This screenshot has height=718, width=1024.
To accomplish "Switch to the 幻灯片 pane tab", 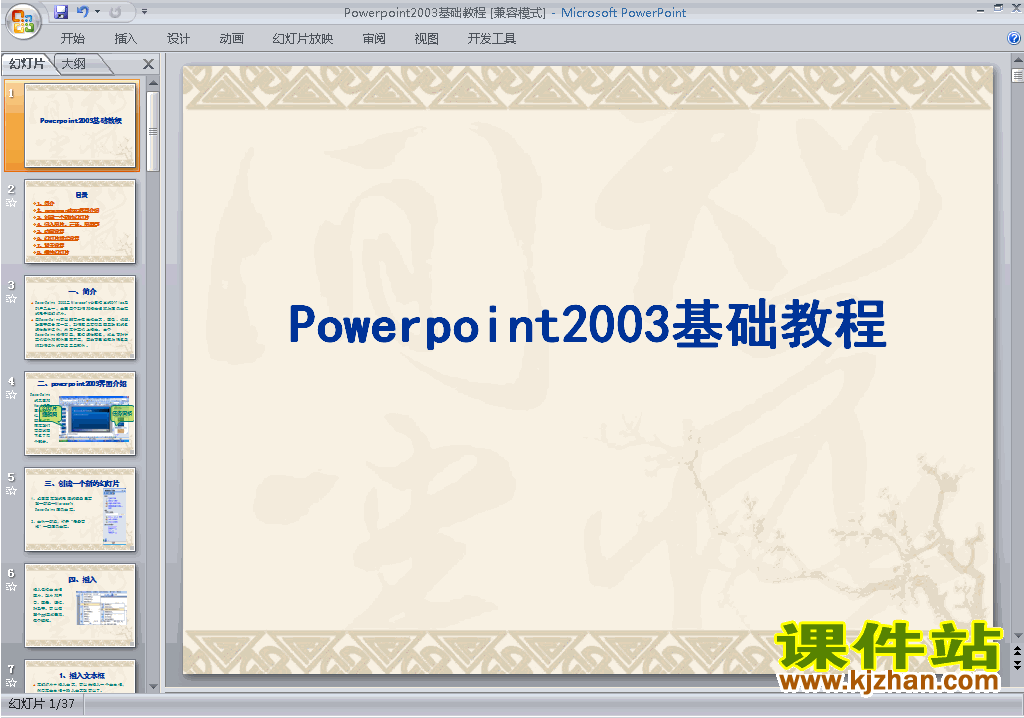I will click(27, 63).
